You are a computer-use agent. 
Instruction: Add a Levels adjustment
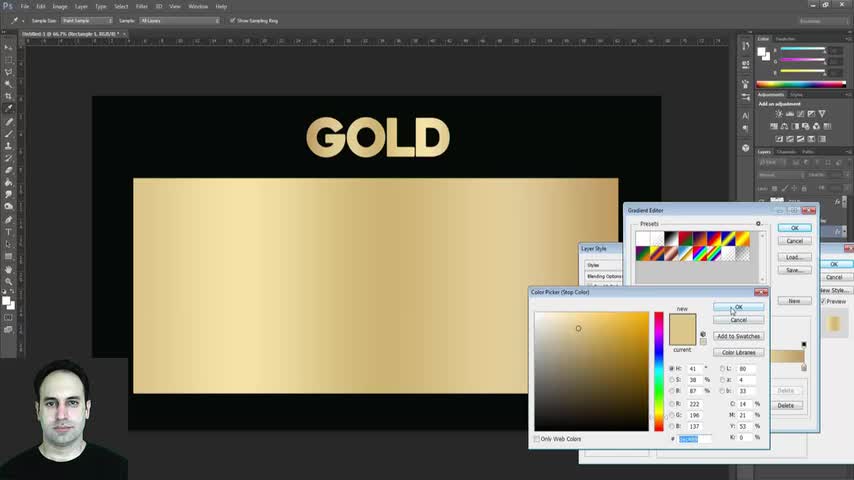[x=790, y=114]
